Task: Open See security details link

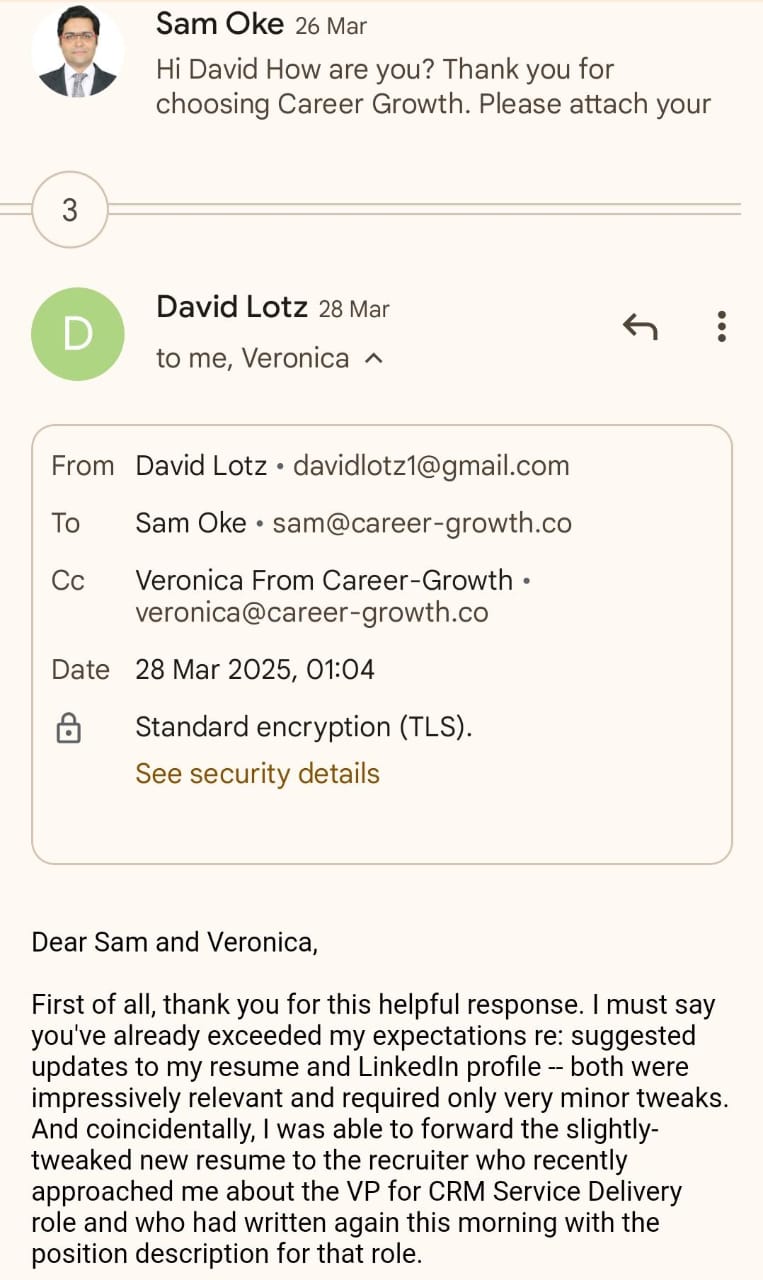Action: (257, 773)
